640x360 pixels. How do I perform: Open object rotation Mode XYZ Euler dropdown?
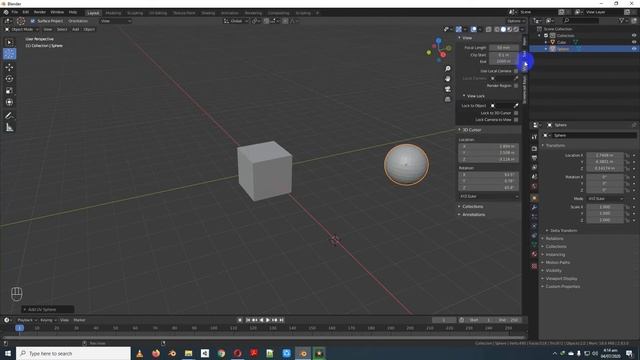click(605, 199)
